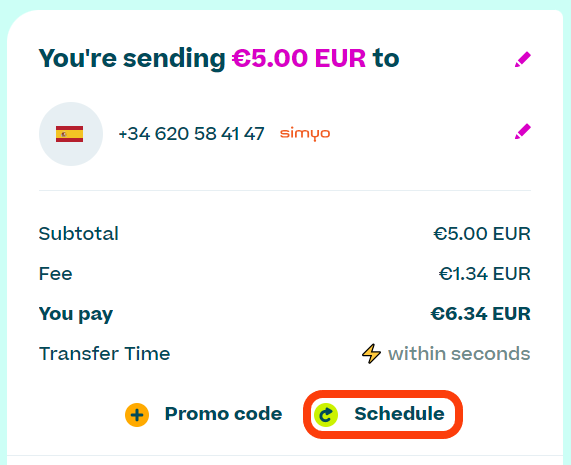Click the bold You pay label

click(76, 315)
